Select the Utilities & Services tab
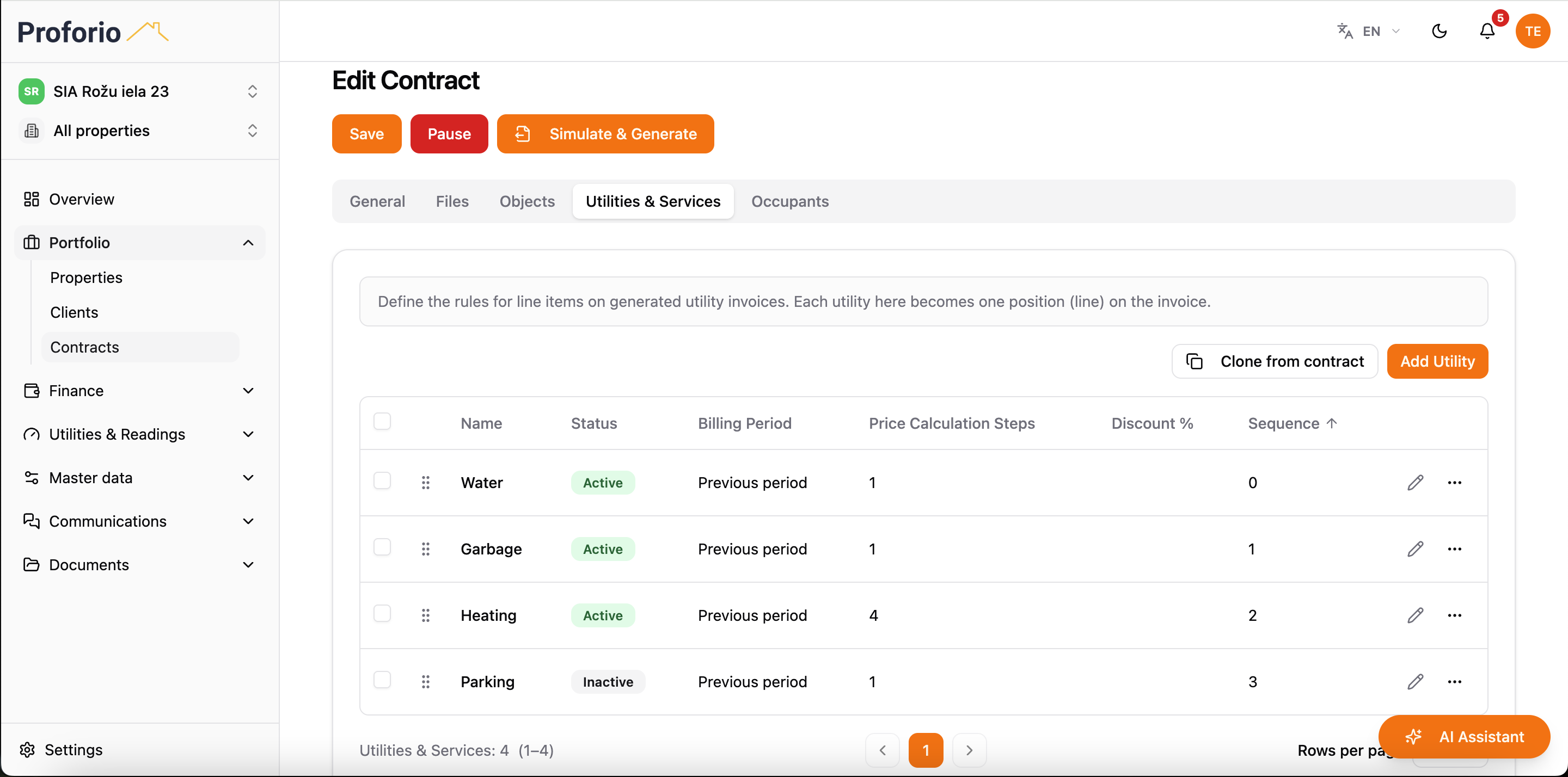1568x777 pixels. [653, 201]
